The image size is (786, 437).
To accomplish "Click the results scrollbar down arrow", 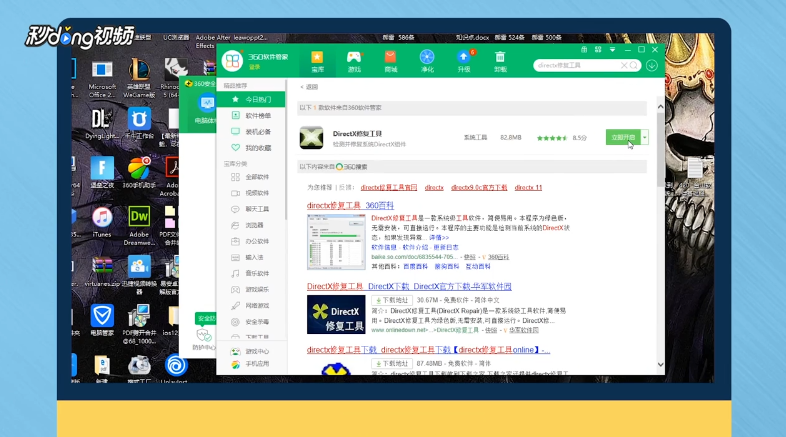I will point(661,365).
